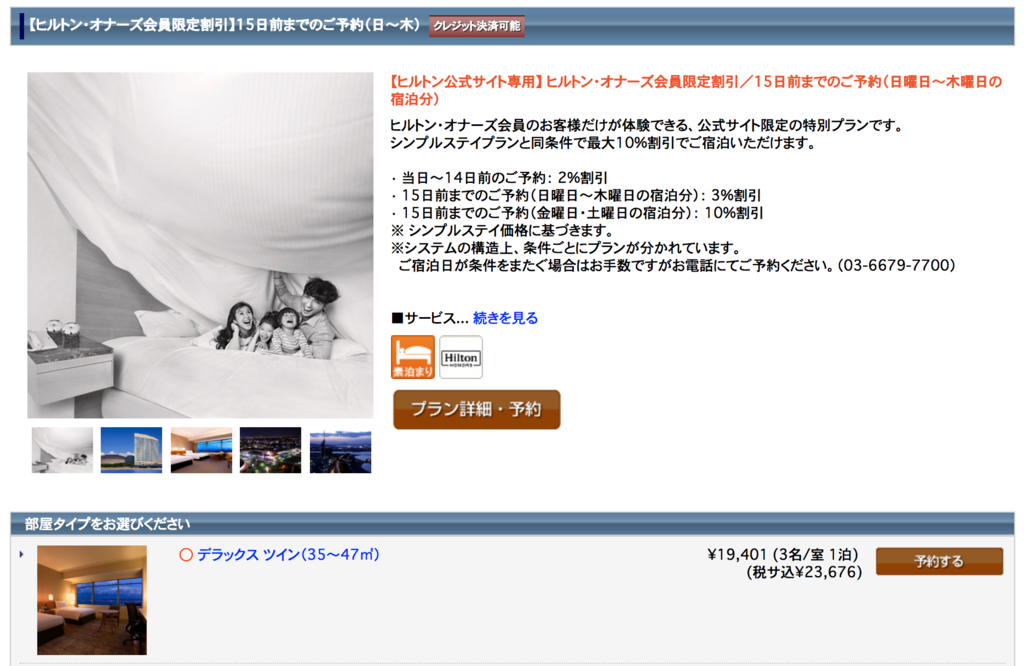Open プラン詳細・予約 button
Image resolution: width=1024 pixels, height=666 pixels.
click(x=477, y=409)
